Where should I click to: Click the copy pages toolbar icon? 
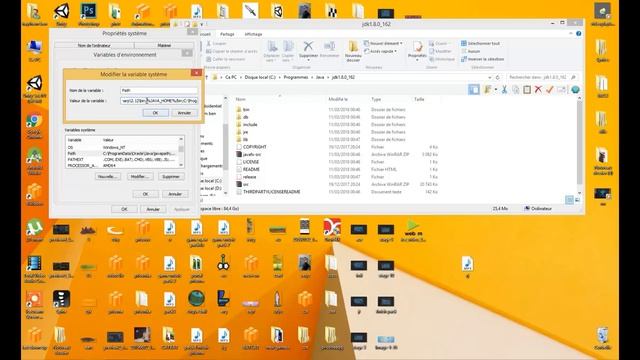pyautogui.click(x=516, y=89)
